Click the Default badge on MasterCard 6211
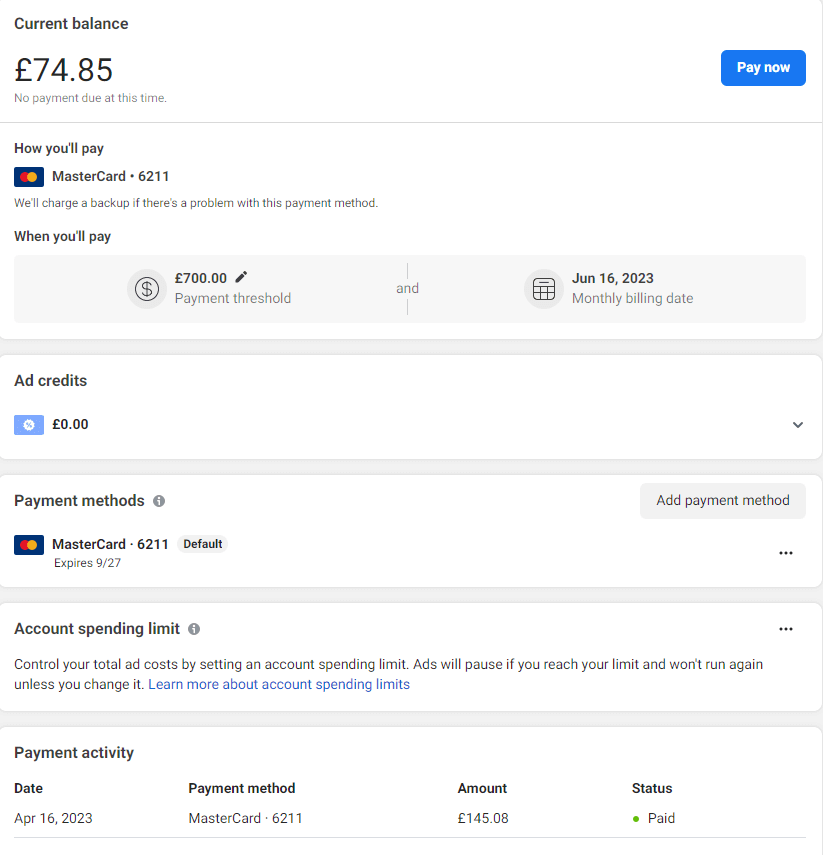Viewport: 823px width, 855px height. coord(203,544)
